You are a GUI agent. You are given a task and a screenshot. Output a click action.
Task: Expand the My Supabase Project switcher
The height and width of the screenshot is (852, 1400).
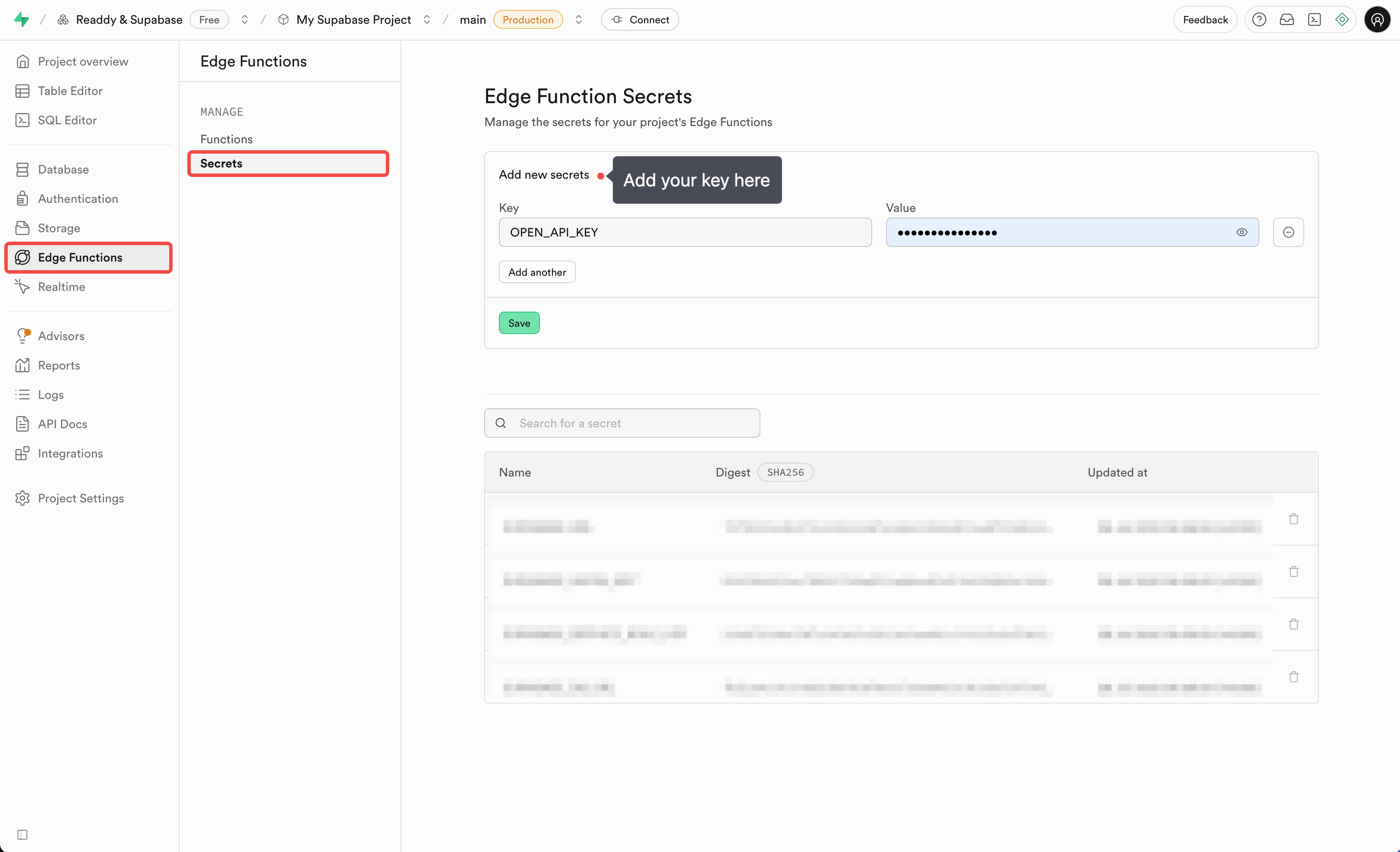(x=427, y=19)
